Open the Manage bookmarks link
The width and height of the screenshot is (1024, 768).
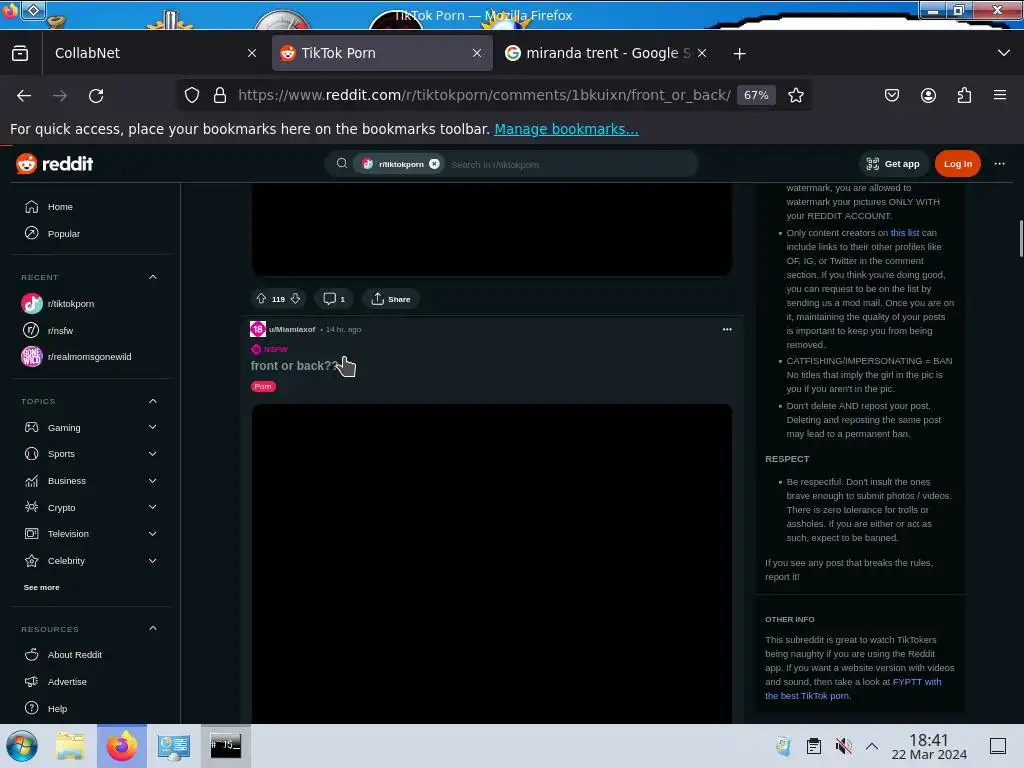click(x=566, y=129)
